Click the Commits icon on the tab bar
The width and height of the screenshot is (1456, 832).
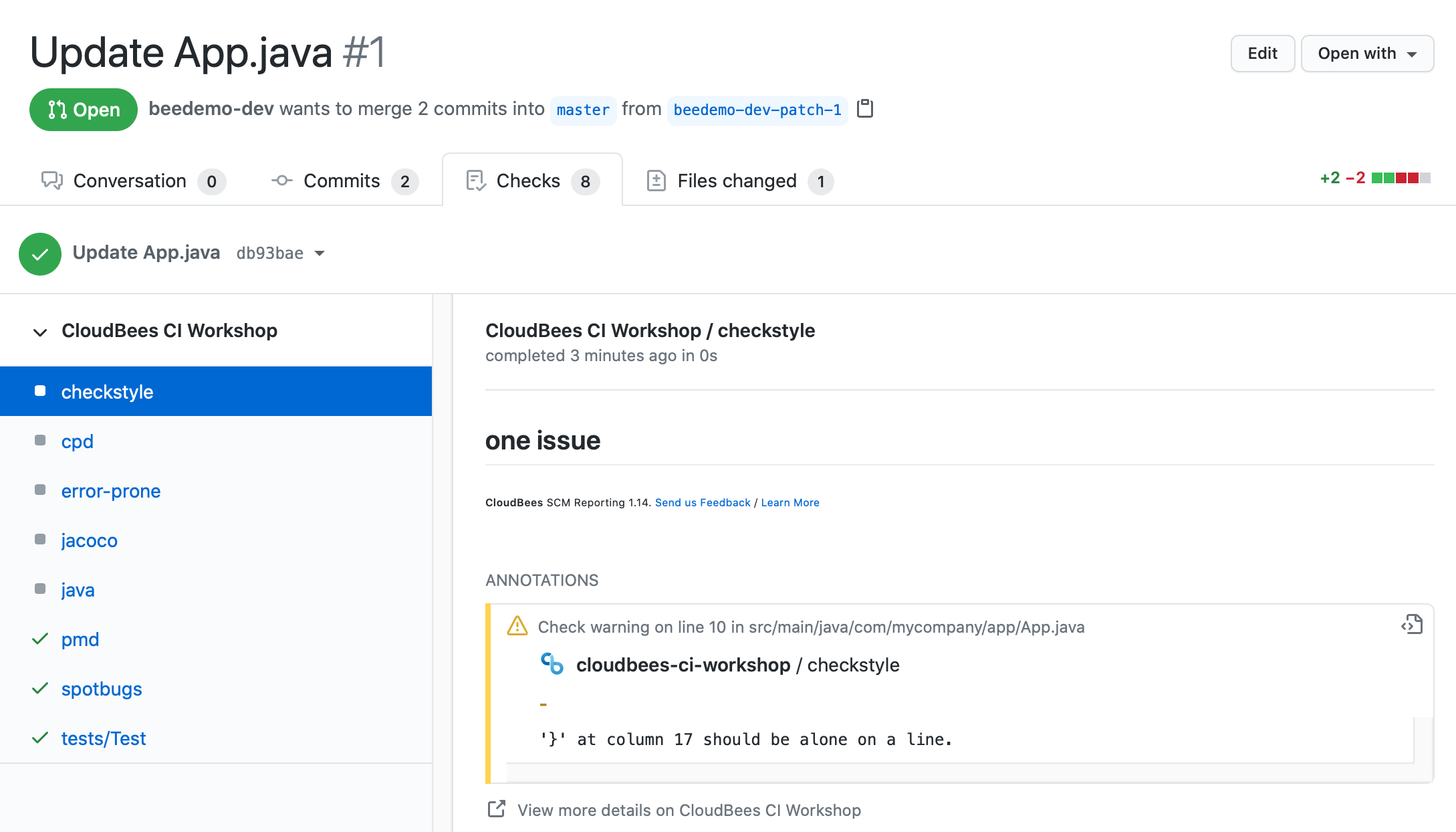[x=281, y=180]
